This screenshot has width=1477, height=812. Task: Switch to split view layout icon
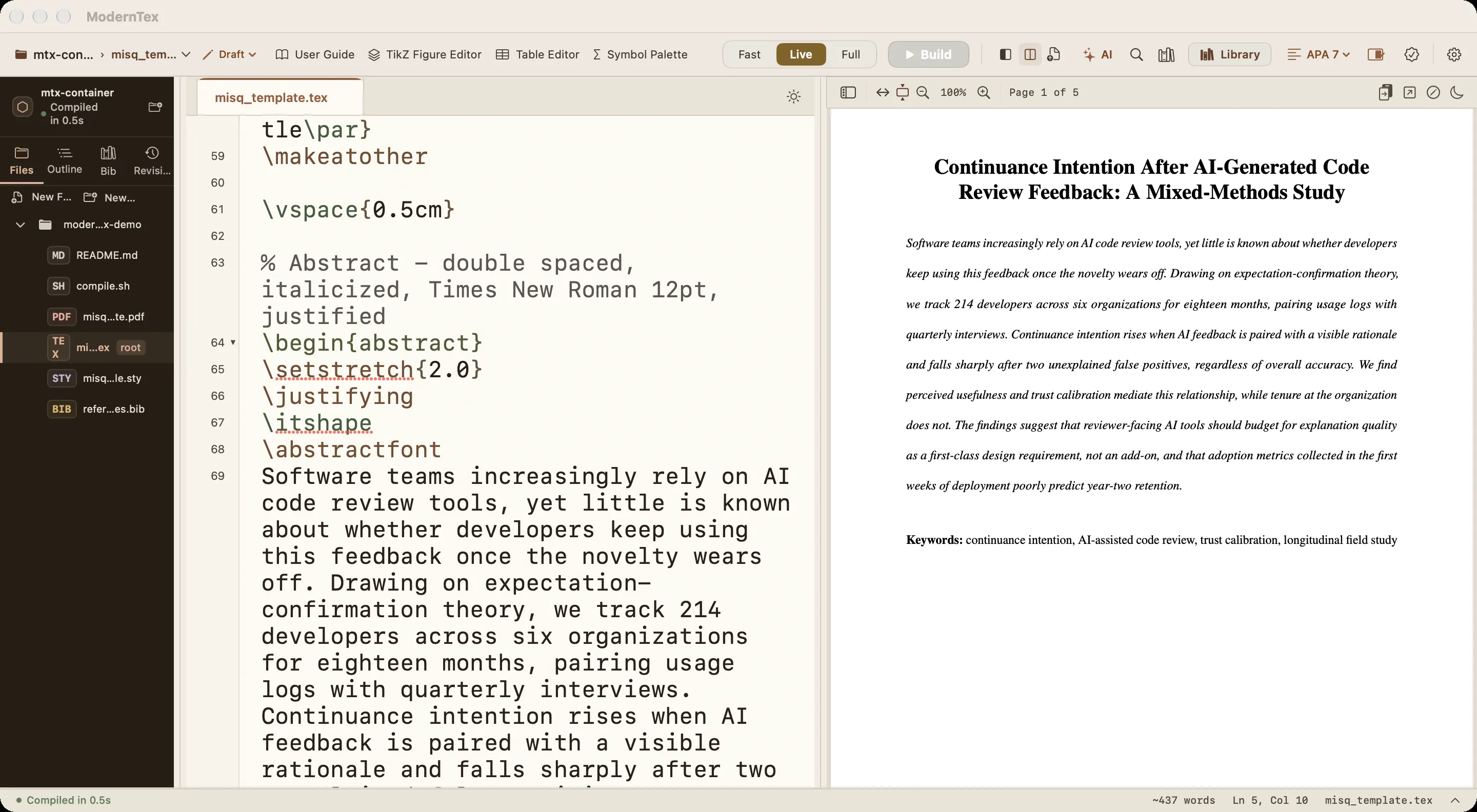click(x=1030, y=54)
